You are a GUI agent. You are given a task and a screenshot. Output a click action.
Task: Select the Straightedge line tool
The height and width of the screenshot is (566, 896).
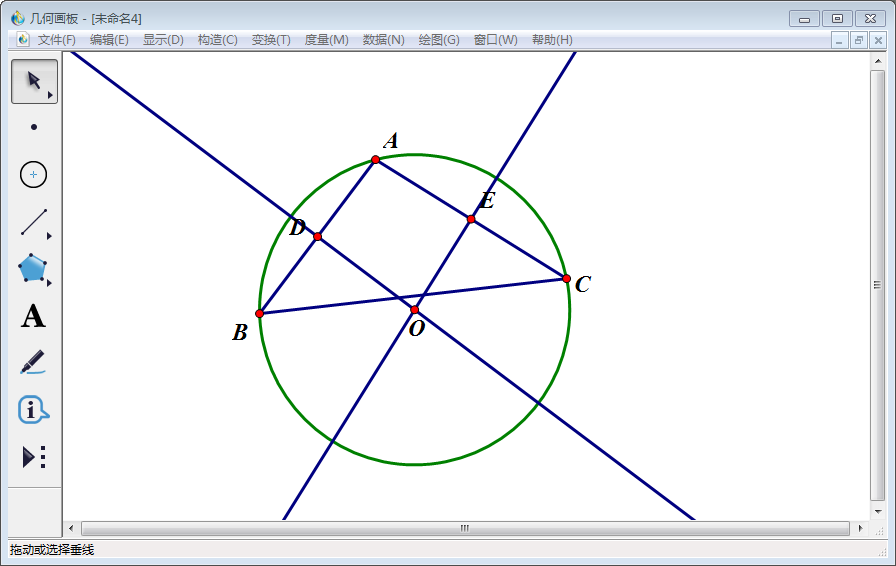34,222
